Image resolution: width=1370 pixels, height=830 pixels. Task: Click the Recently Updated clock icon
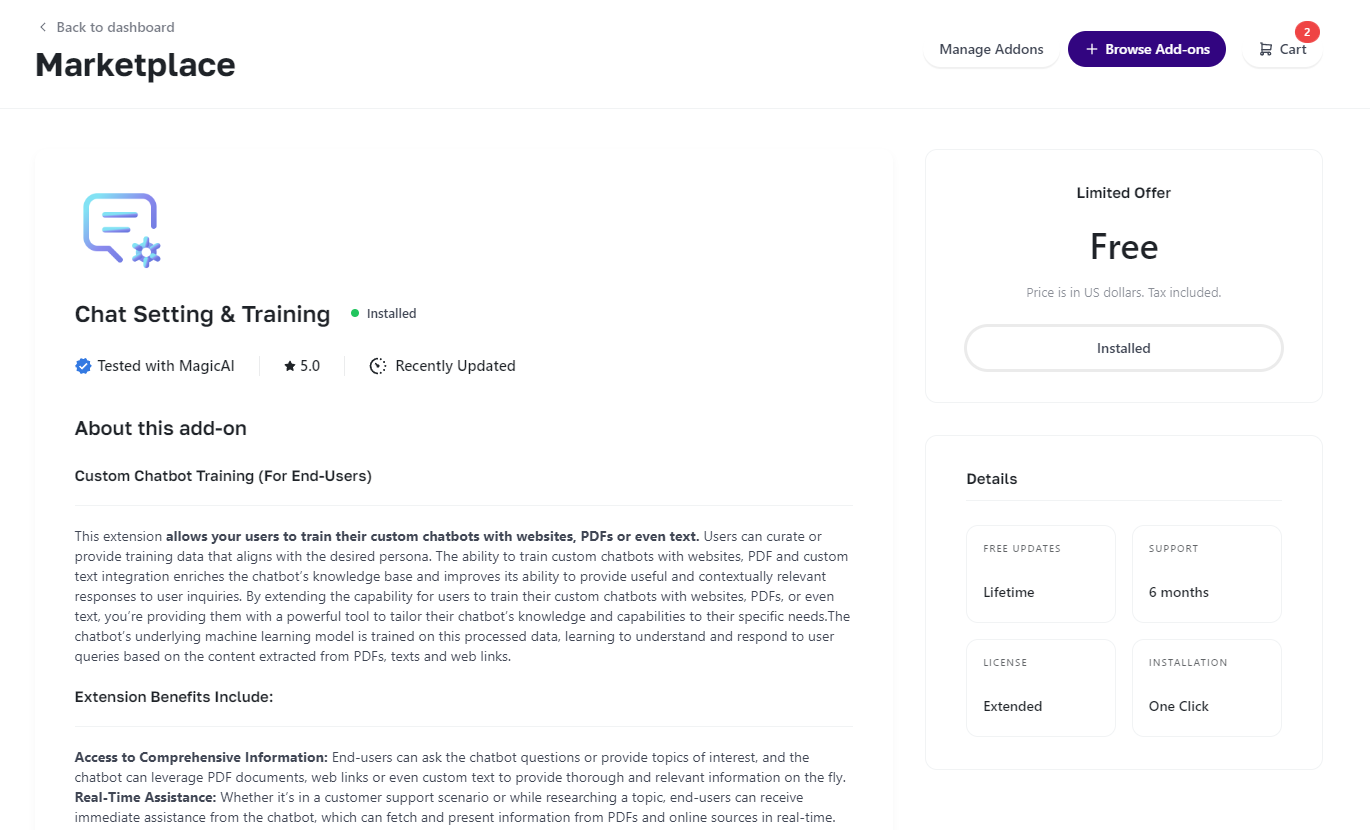(378, 366)
